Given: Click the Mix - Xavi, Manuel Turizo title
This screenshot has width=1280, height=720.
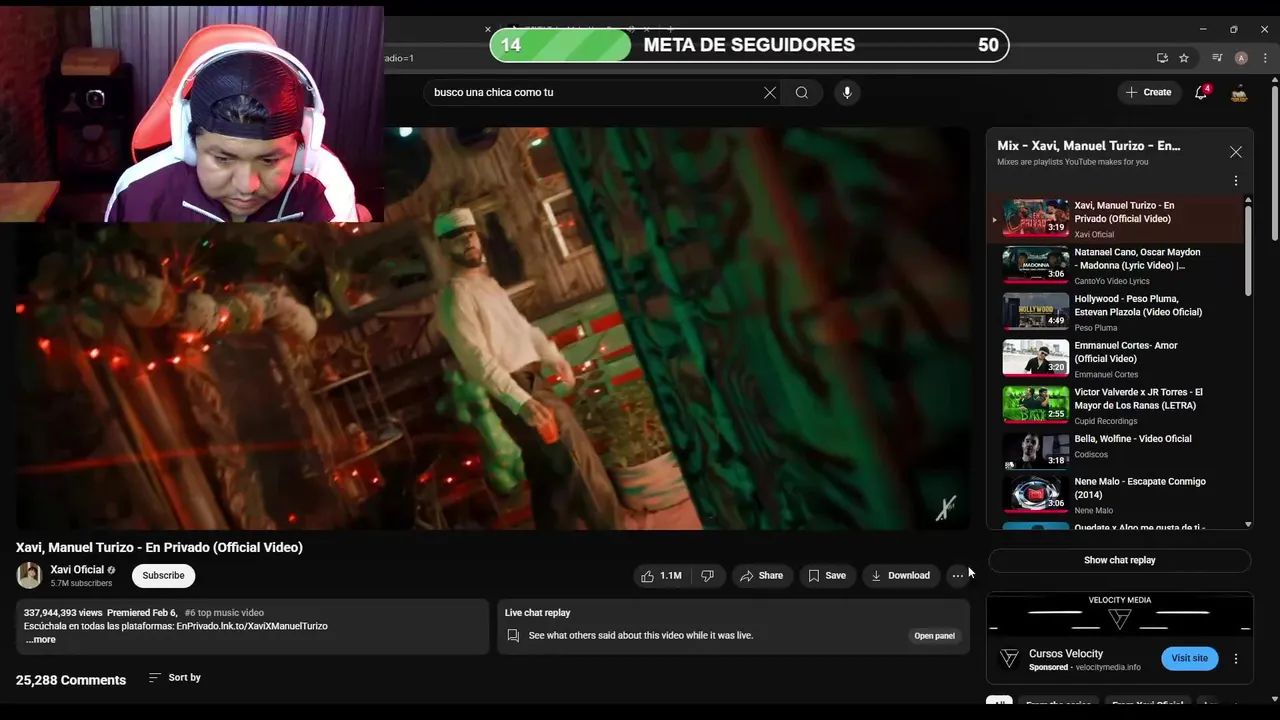Looking at the screenshot, I should click(1089, 146).
